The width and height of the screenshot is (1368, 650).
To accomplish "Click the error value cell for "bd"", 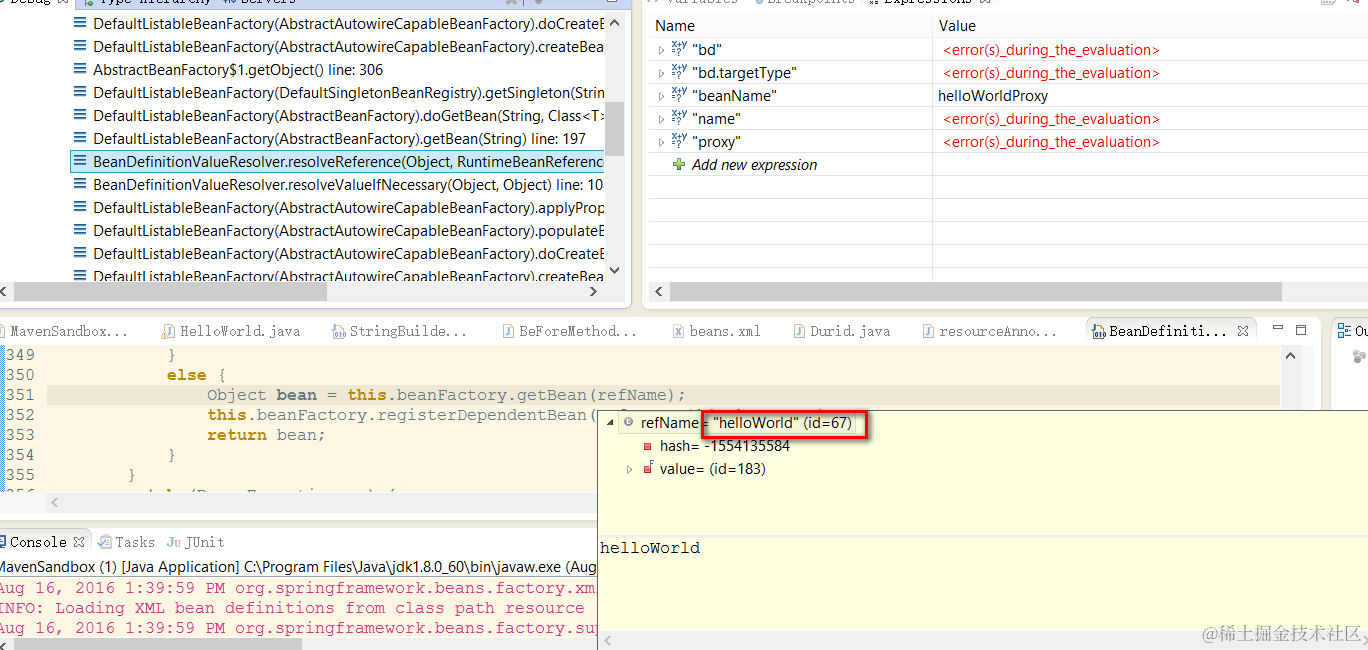I will pos(1051,50).
